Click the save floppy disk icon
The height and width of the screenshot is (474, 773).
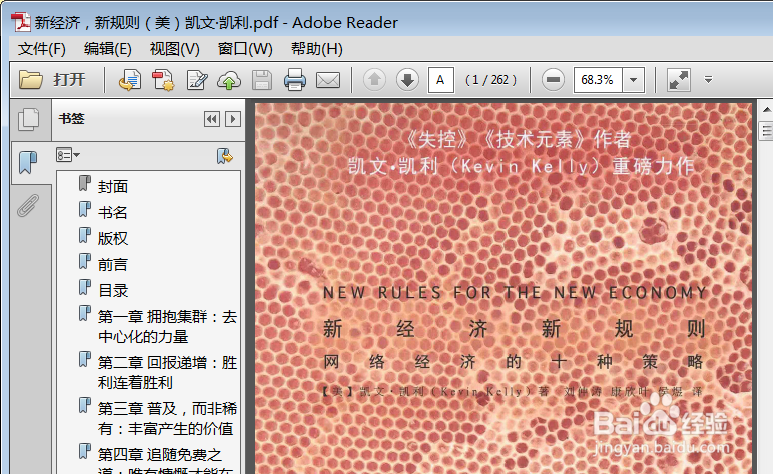[x=262, y=80]
